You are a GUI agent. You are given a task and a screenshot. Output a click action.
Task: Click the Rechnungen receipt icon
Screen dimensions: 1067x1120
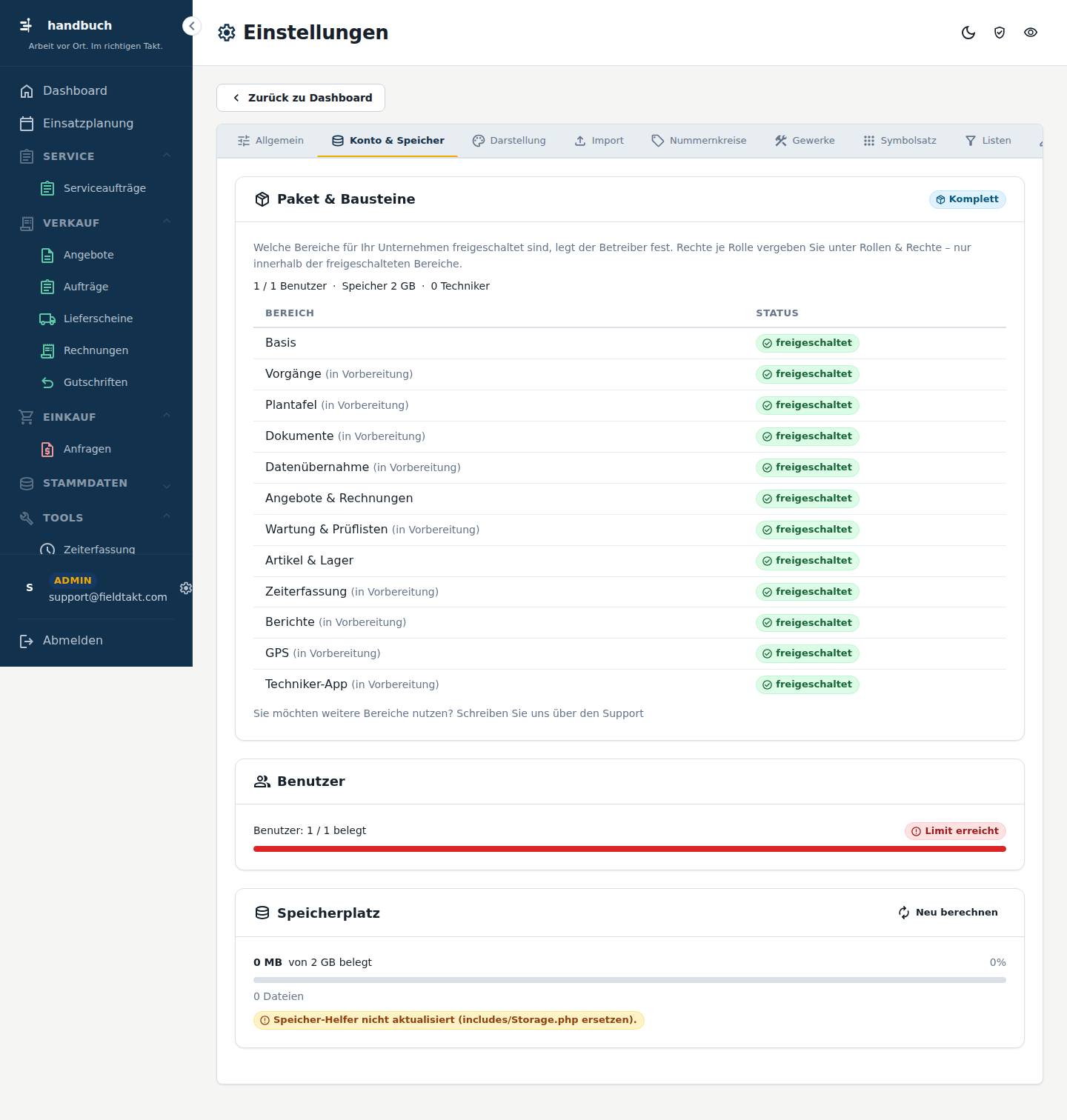(47, 351)
